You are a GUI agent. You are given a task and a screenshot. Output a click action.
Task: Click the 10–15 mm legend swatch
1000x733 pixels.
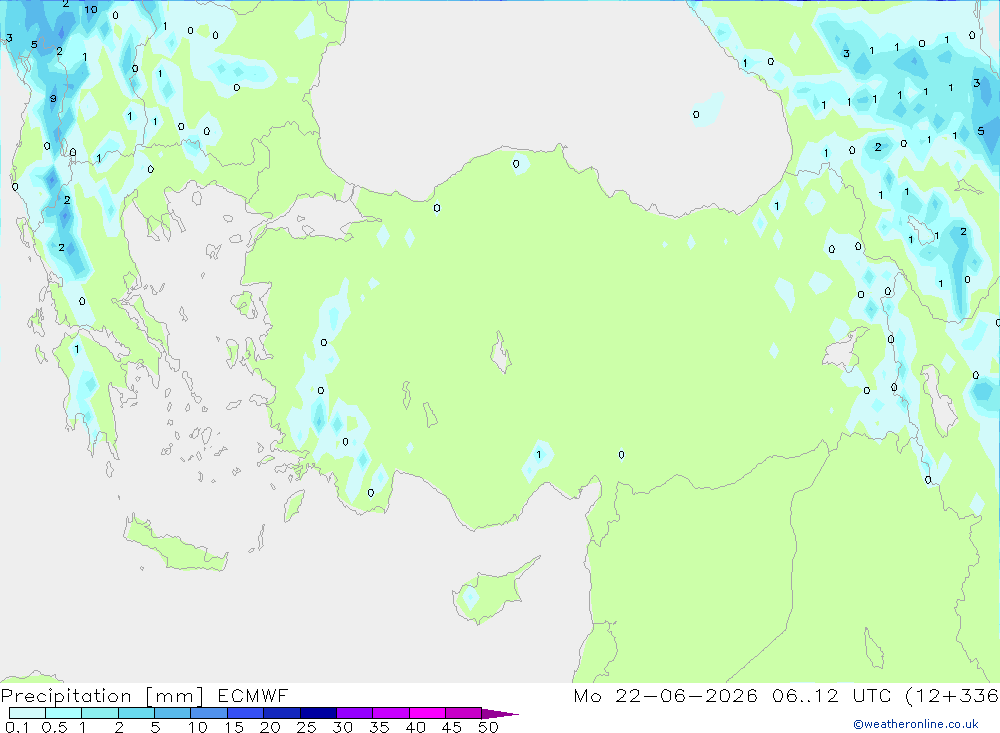click(209, 713)
